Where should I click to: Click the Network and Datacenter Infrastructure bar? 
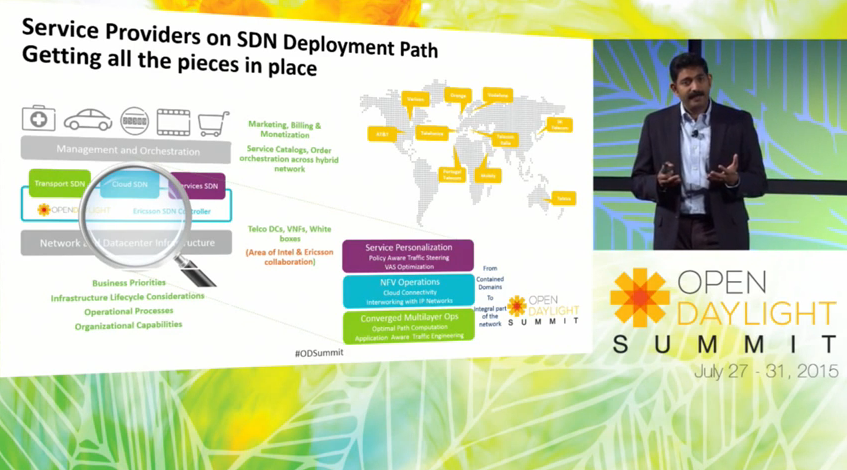pos(126,243)
